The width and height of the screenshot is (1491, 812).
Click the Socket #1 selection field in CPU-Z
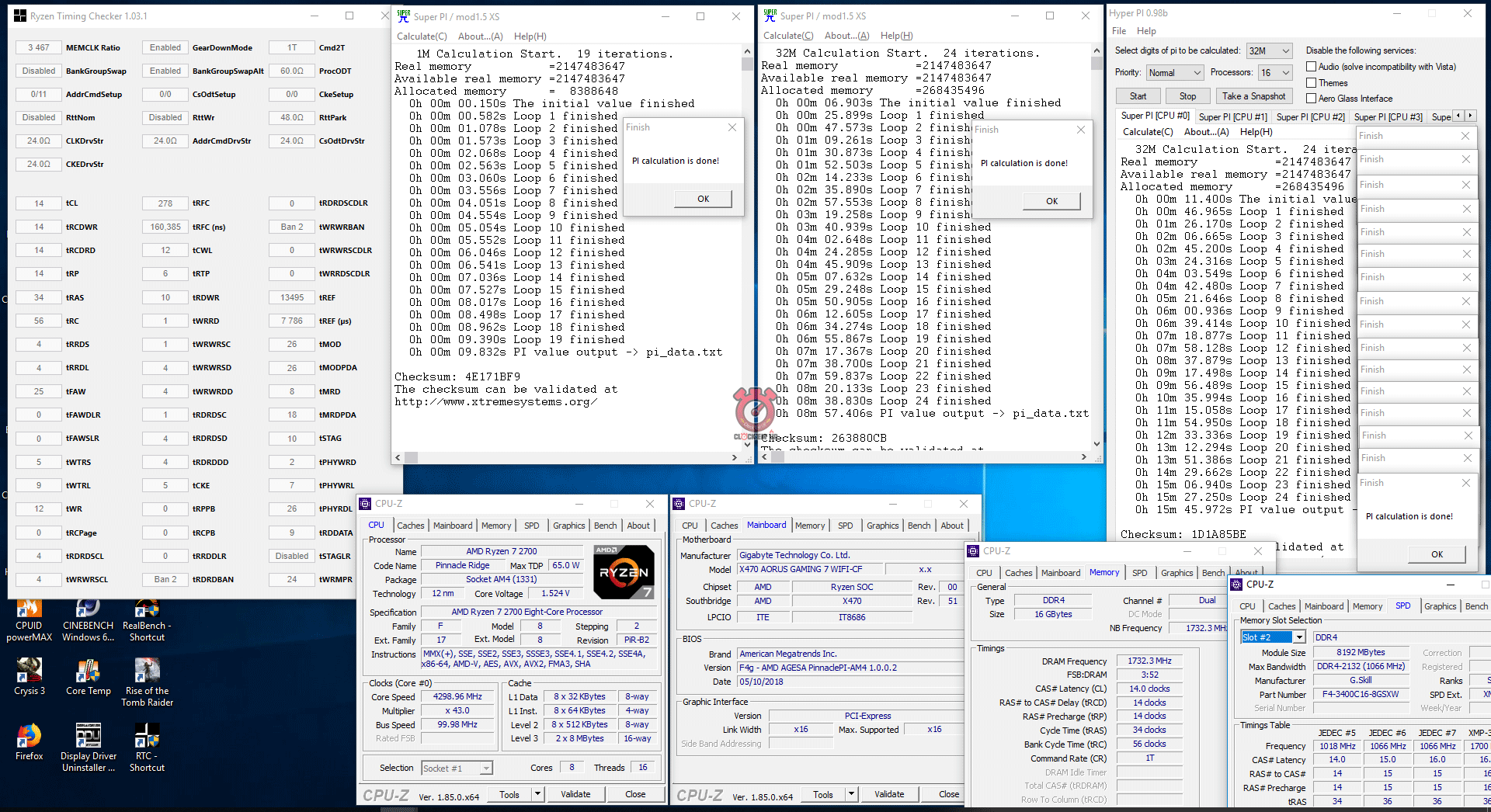(x=457, y=769)
